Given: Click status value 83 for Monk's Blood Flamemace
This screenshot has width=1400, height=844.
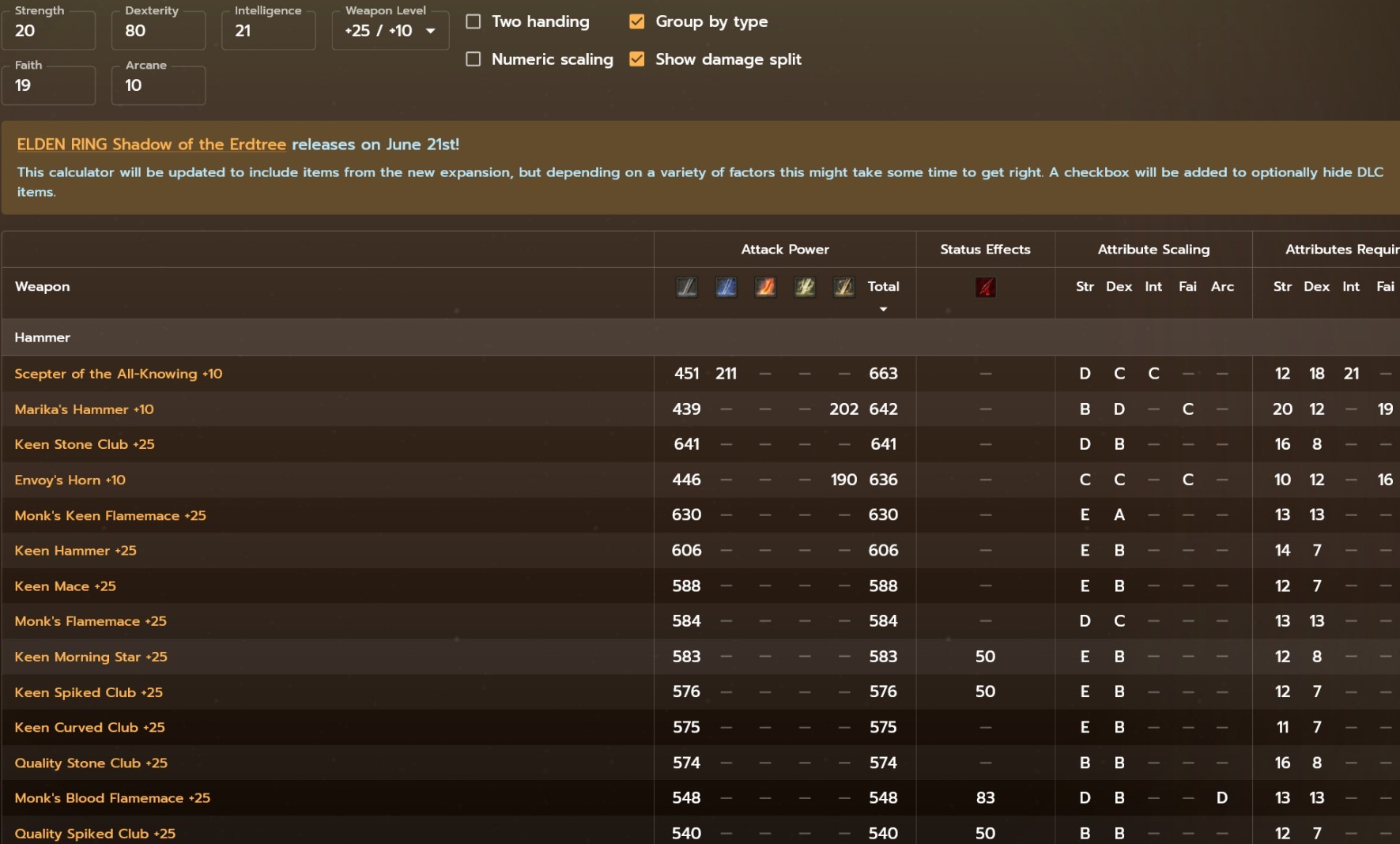Looking at the screenshot, I should pos(985,798).
